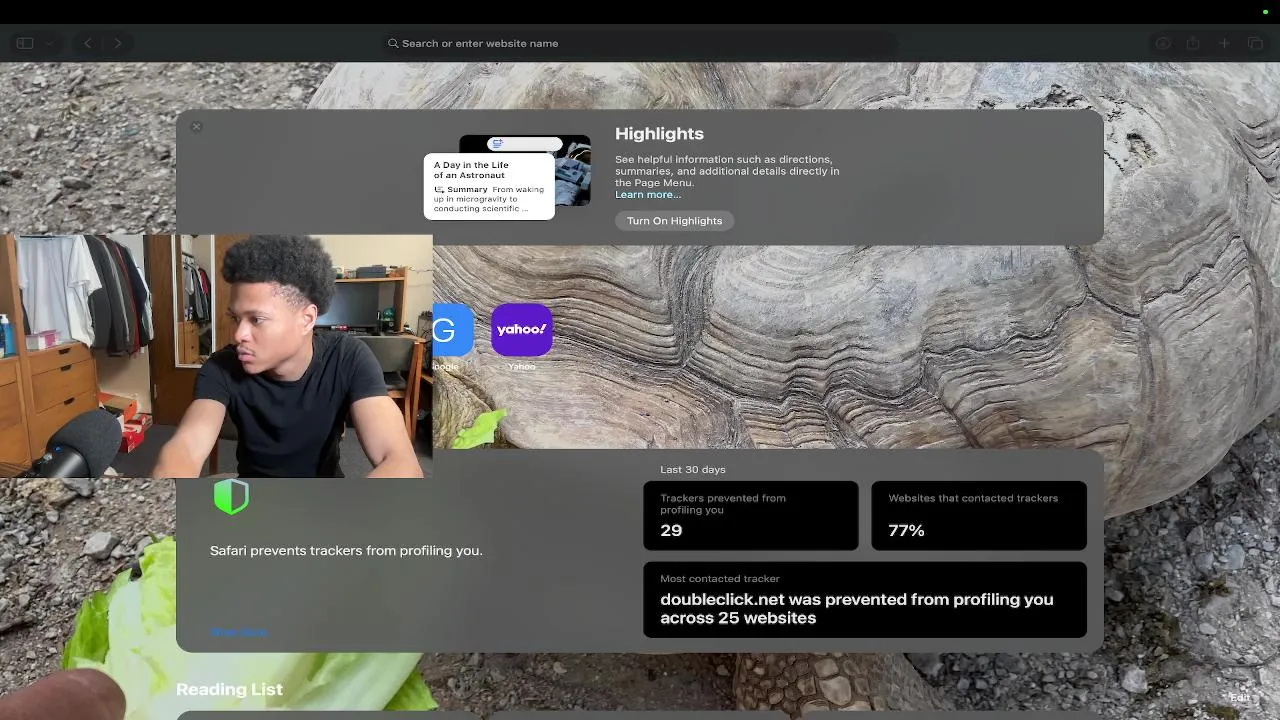Image resolution: width=1280 pixels, height=720 pixels.
Task: Click the Share icon in Safari toolbar
Action: pos(1193,43)
